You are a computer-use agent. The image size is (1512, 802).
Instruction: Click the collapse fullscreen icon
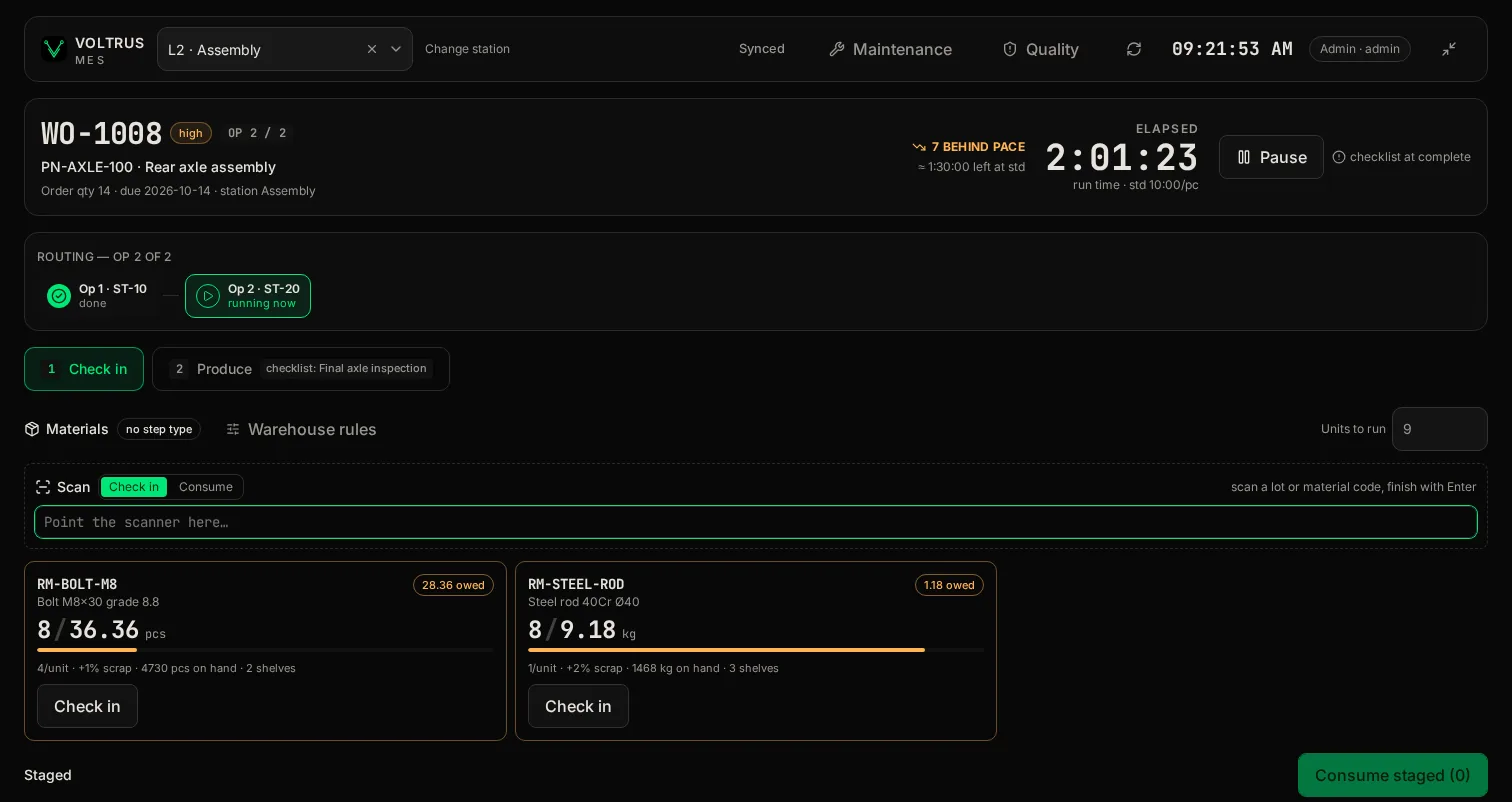(1449, 49)
